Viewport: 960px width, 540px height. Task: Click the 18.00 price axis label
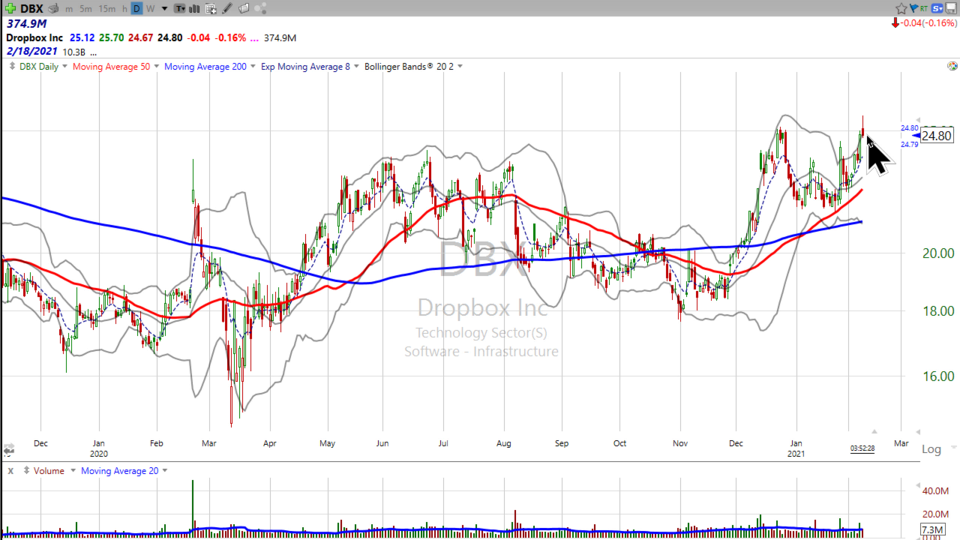938,311
